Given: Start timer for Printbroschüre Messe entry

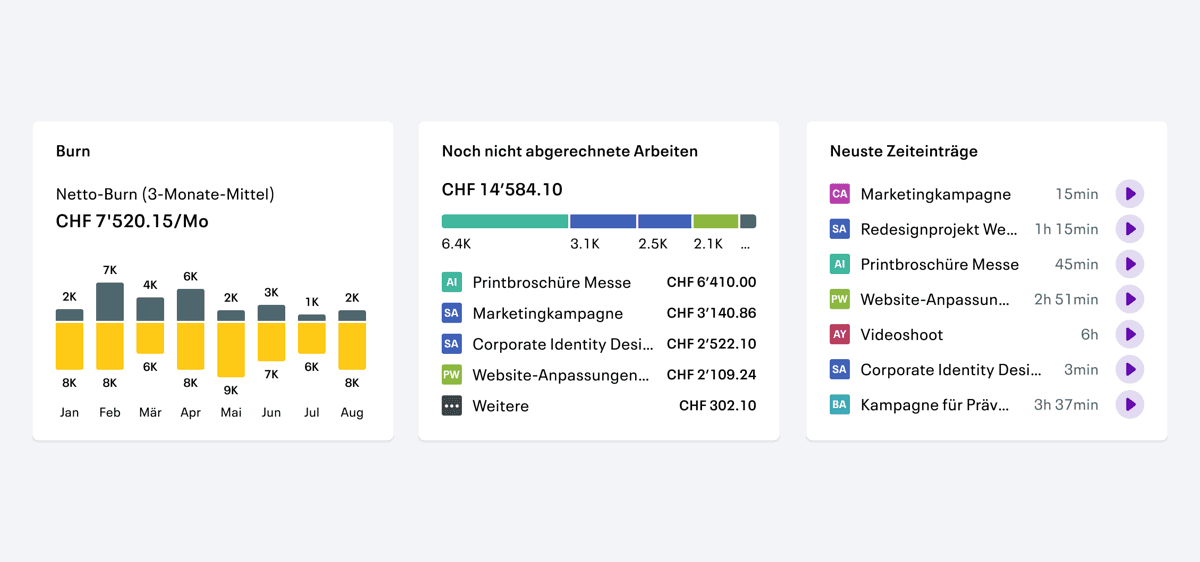Looking at the screenshot, I should (x=1130, y=264).
